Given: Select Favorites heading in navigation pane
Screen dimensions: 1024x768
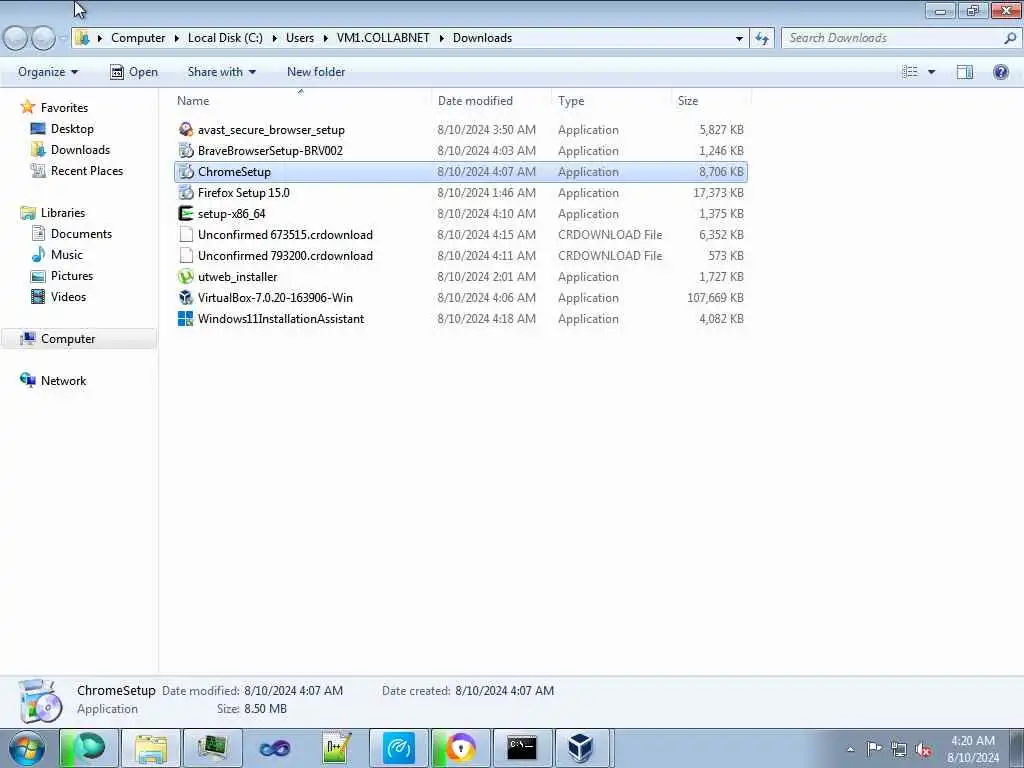Looking at the screenshot, I should click(x=64, y=108).
